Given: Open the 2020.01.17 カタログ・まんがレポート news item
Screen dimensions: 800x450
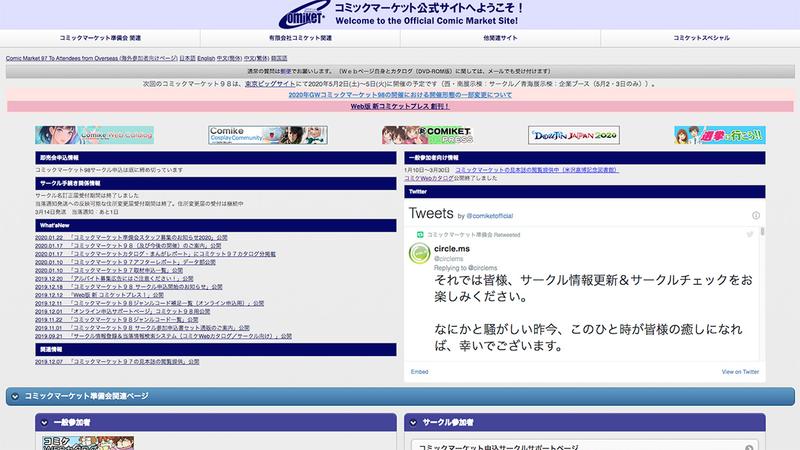Looking at the screenshot, I should 155,254.
